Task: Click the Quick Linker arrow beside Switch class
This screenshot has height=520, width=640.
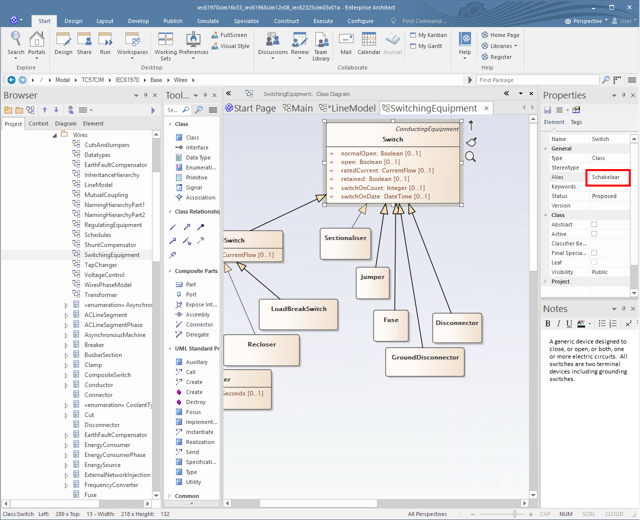Action: click(x=471, y=126)
